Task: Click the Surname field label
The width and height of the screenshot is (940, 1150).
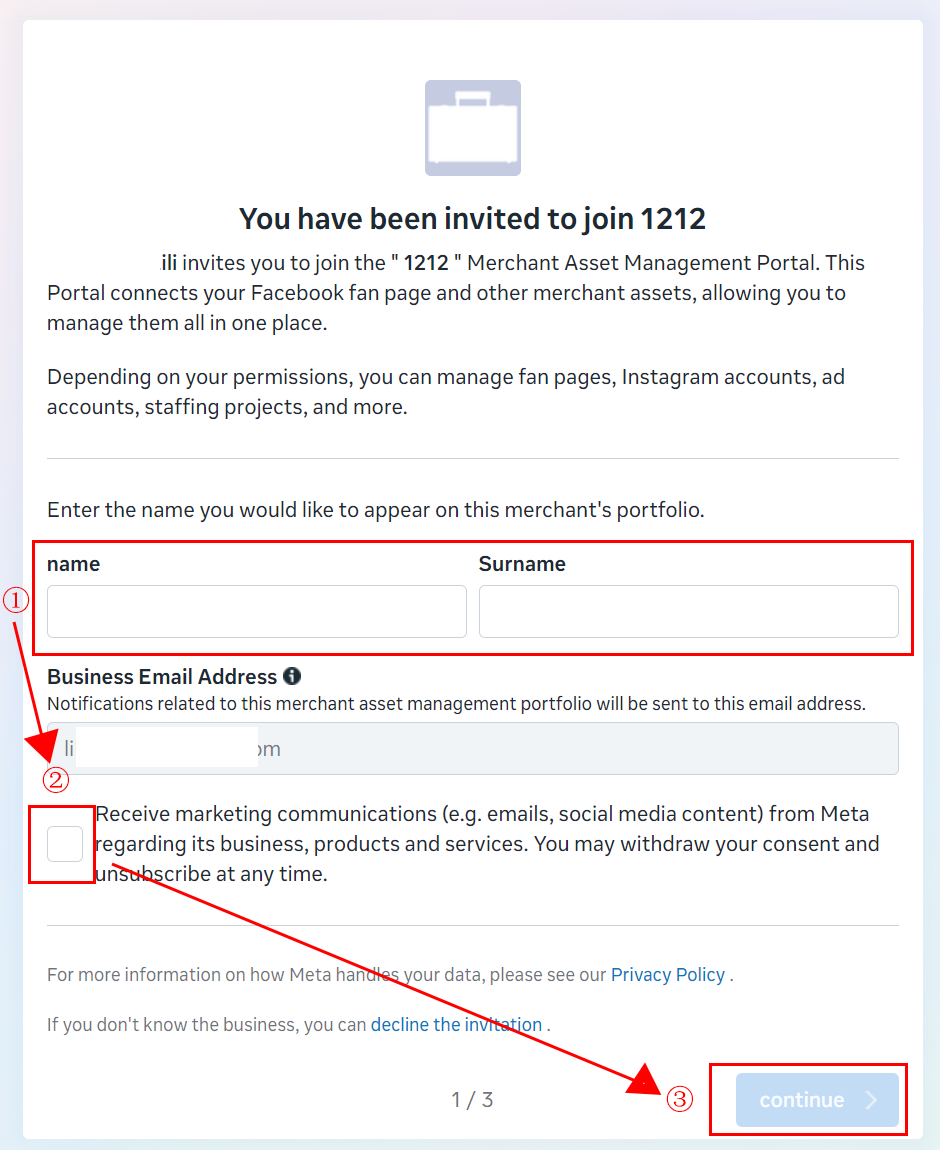Action: coord(522,564)
